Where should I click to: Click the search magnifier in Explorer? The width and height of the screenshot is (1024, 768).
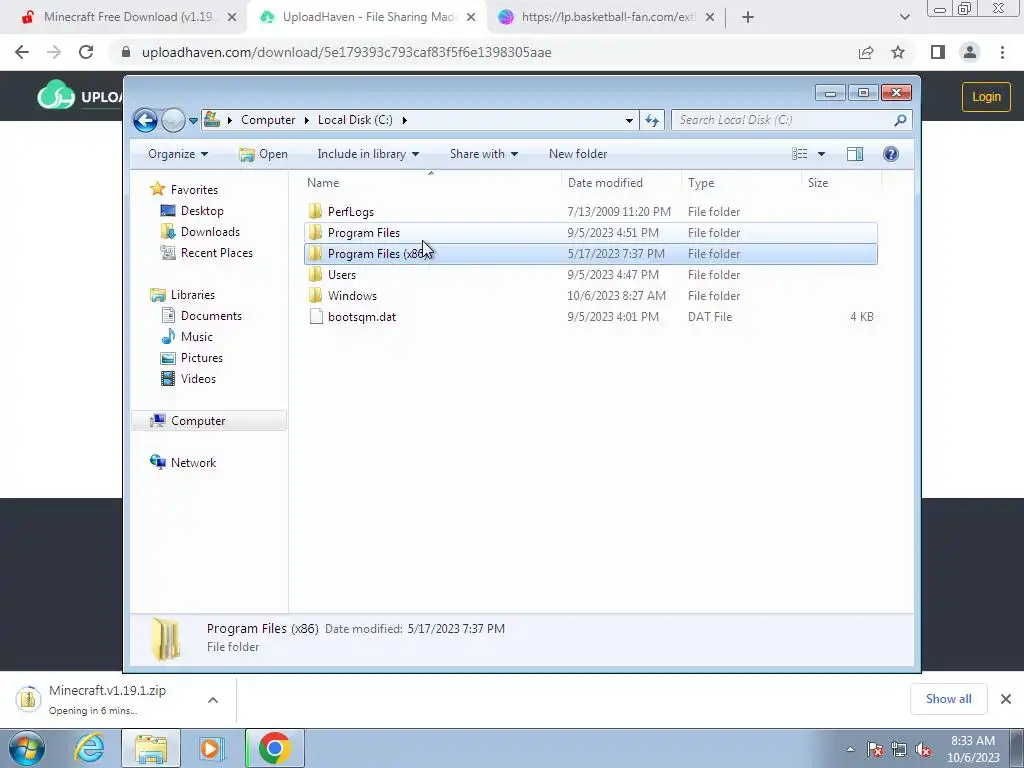pos(900,120)
